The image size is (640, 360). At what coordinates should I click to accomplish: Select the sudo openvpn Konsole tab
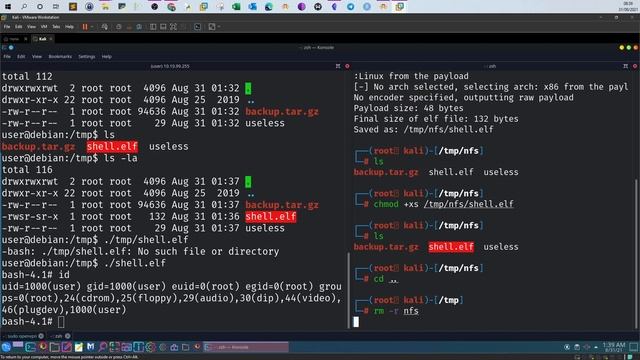pyautogui.click(x=22, y=336)
